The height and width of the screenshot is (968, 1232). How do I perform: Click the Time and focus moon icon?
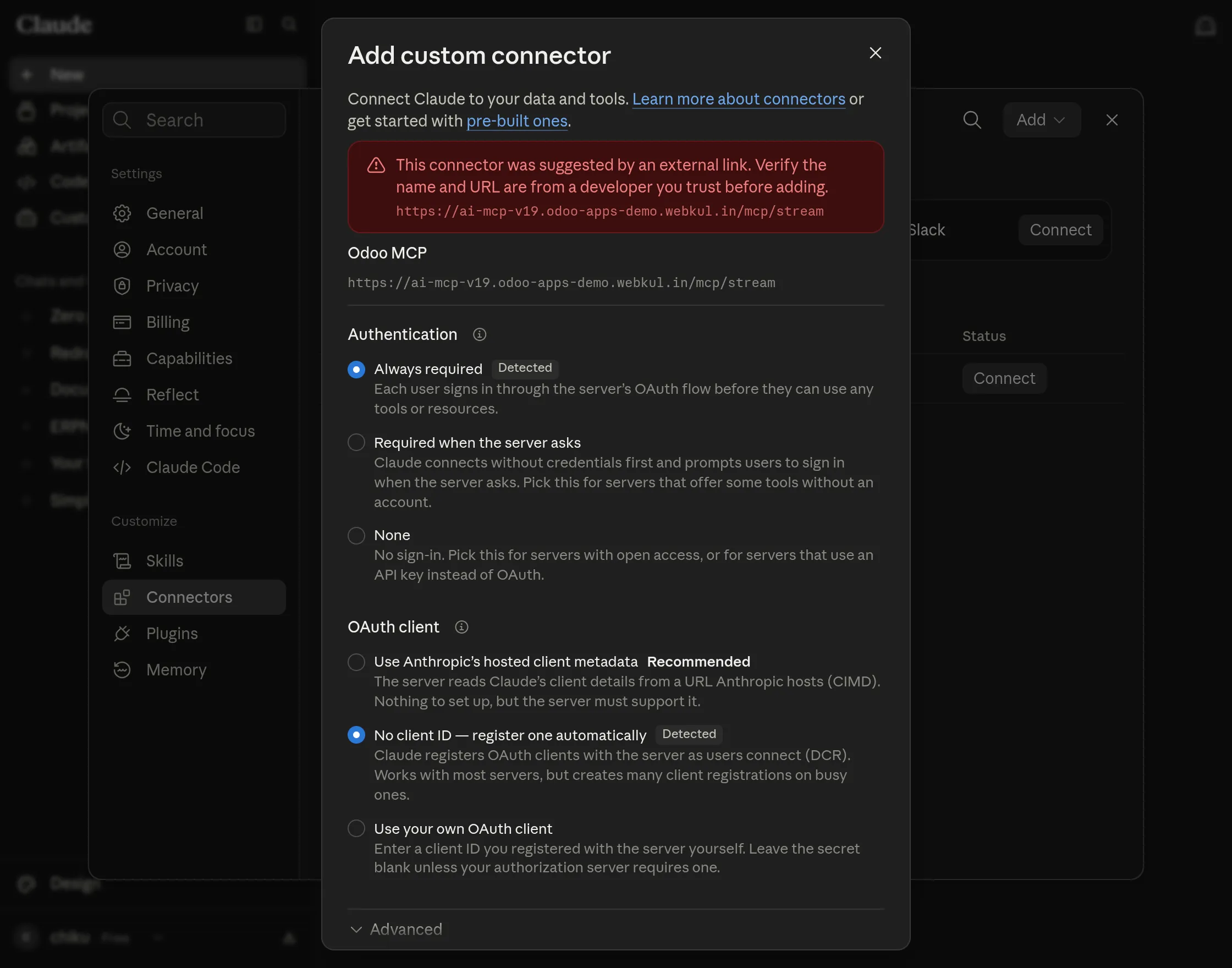click(x=122, y=431)
